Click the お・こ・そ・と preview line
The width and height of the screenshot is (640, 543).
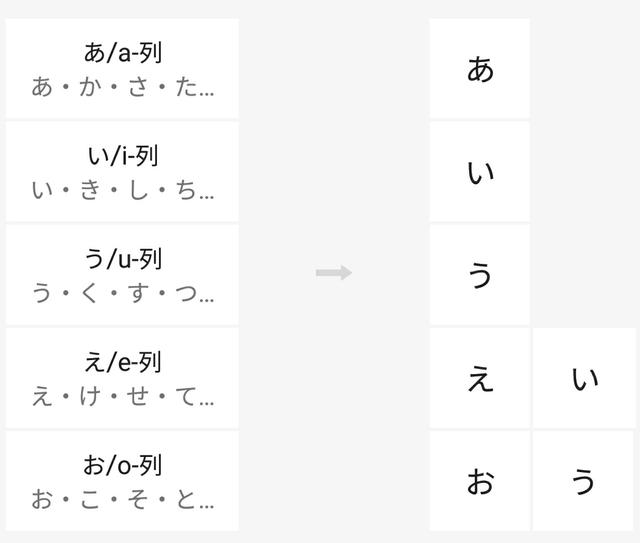[x=122, y=499]
